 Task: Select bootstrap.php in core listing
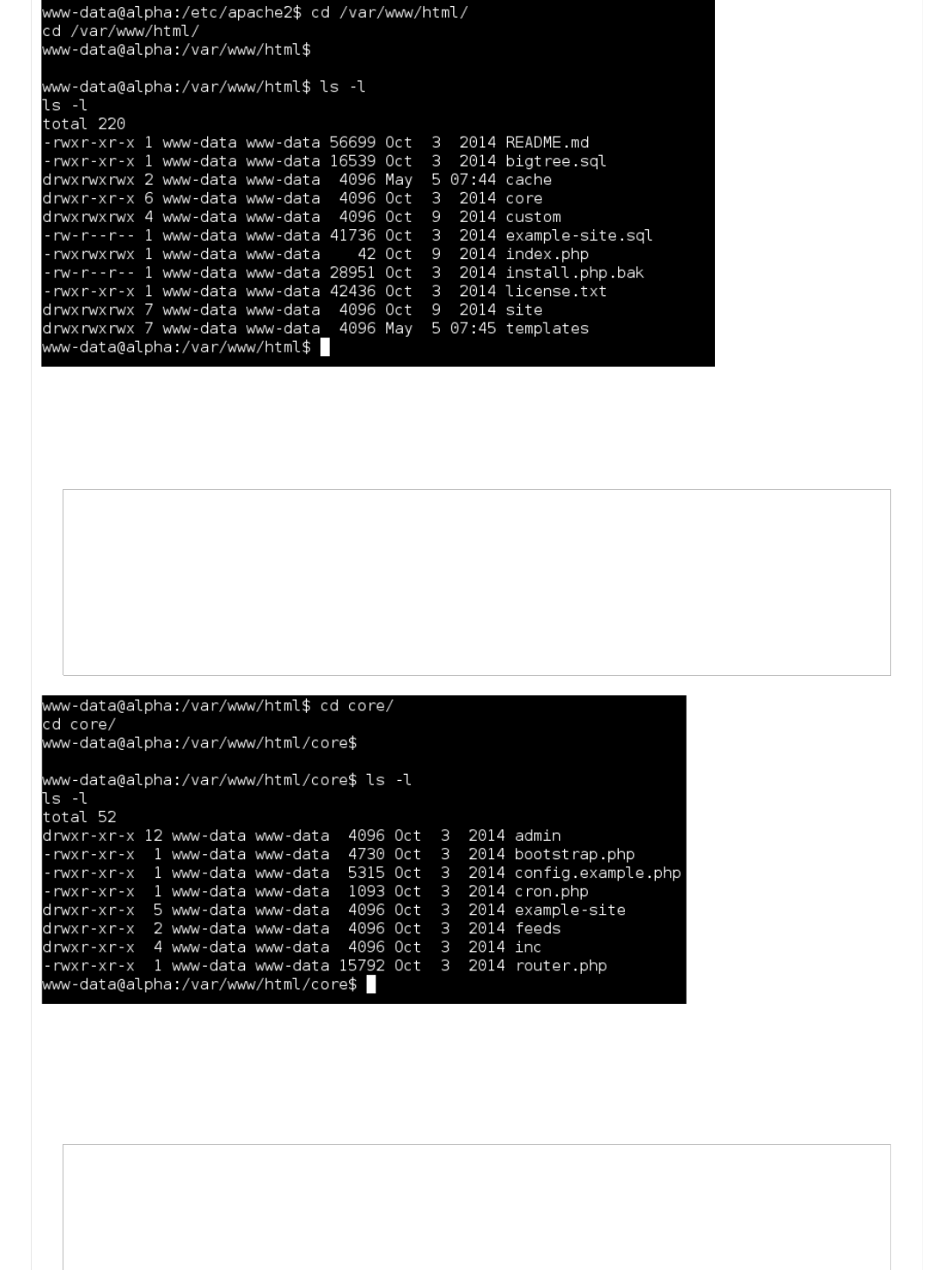[574, 854]
